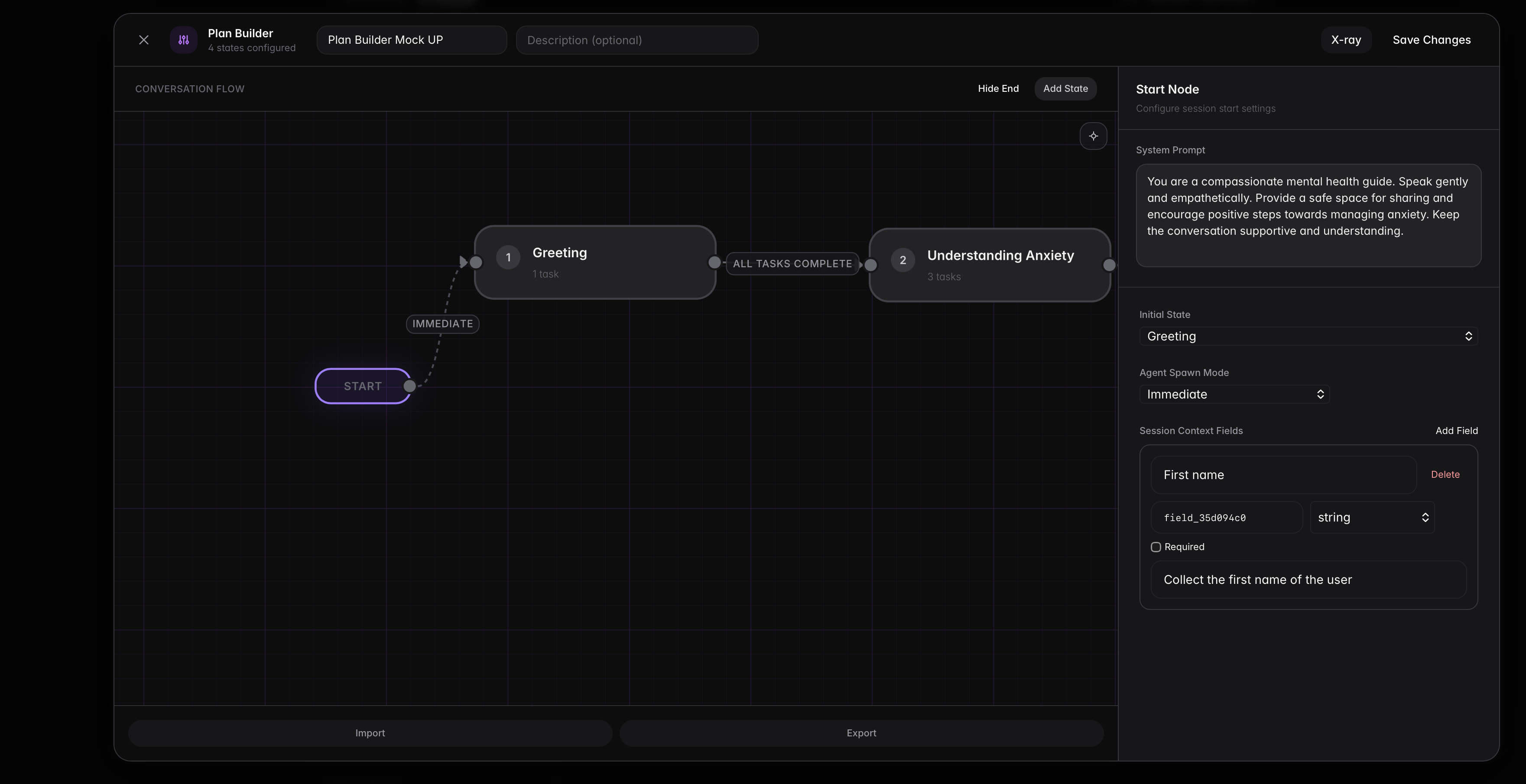Click the Plan Builder sliders icon
The image size is (1526, 784).
184,40
